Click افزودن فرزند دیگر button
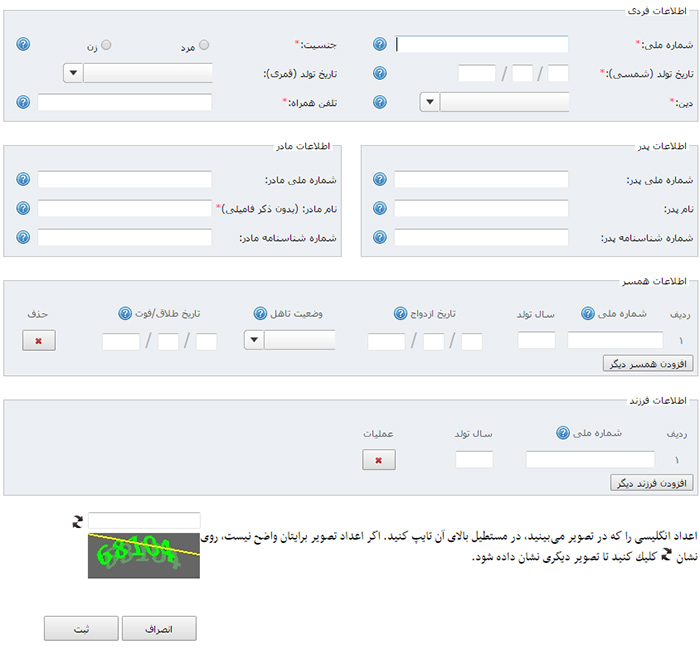Screen dimensions: 700x654 652,483
